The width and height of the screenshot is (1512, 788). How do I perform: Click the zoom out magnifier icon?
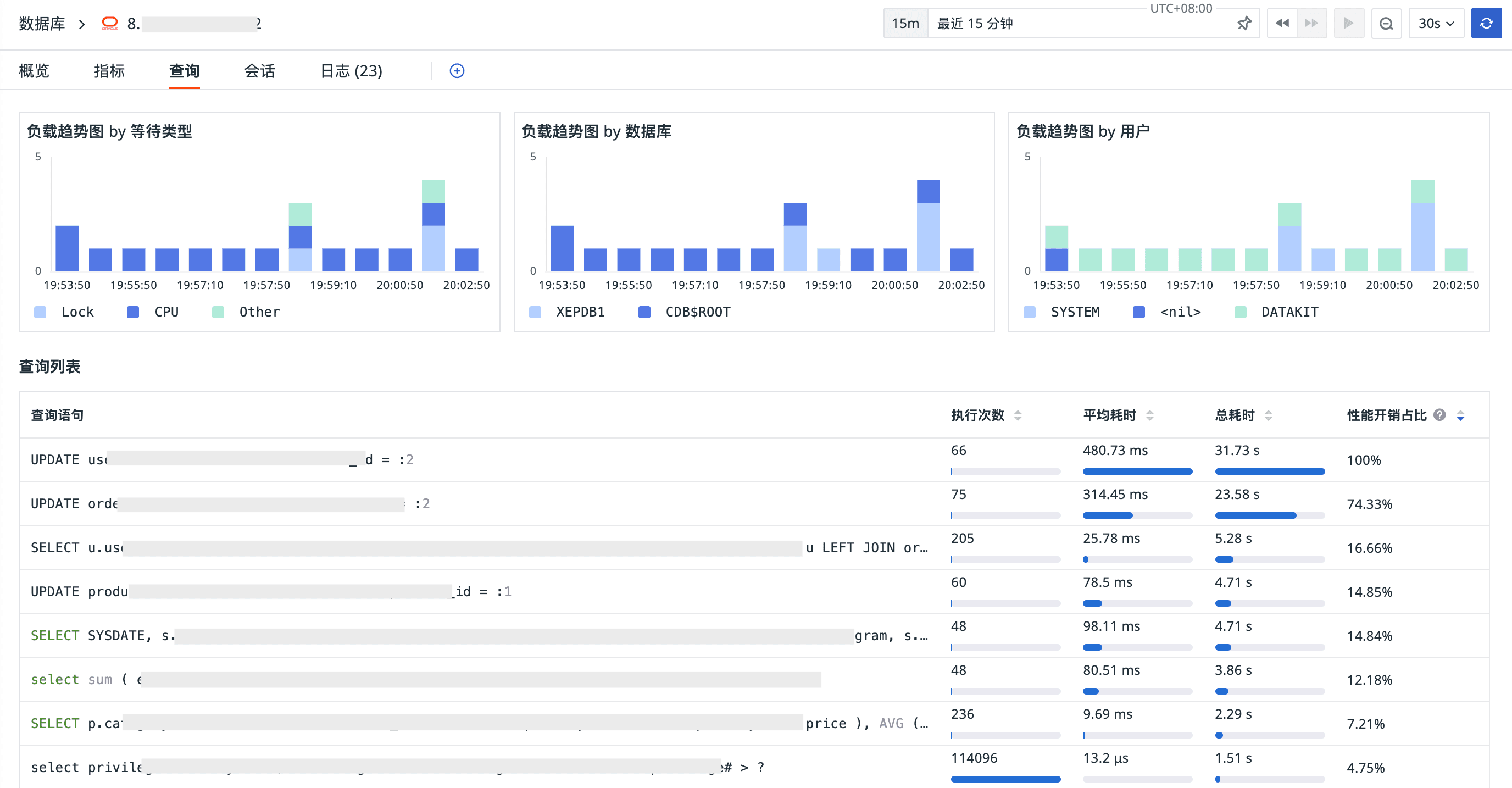[x=1386, y=24]
